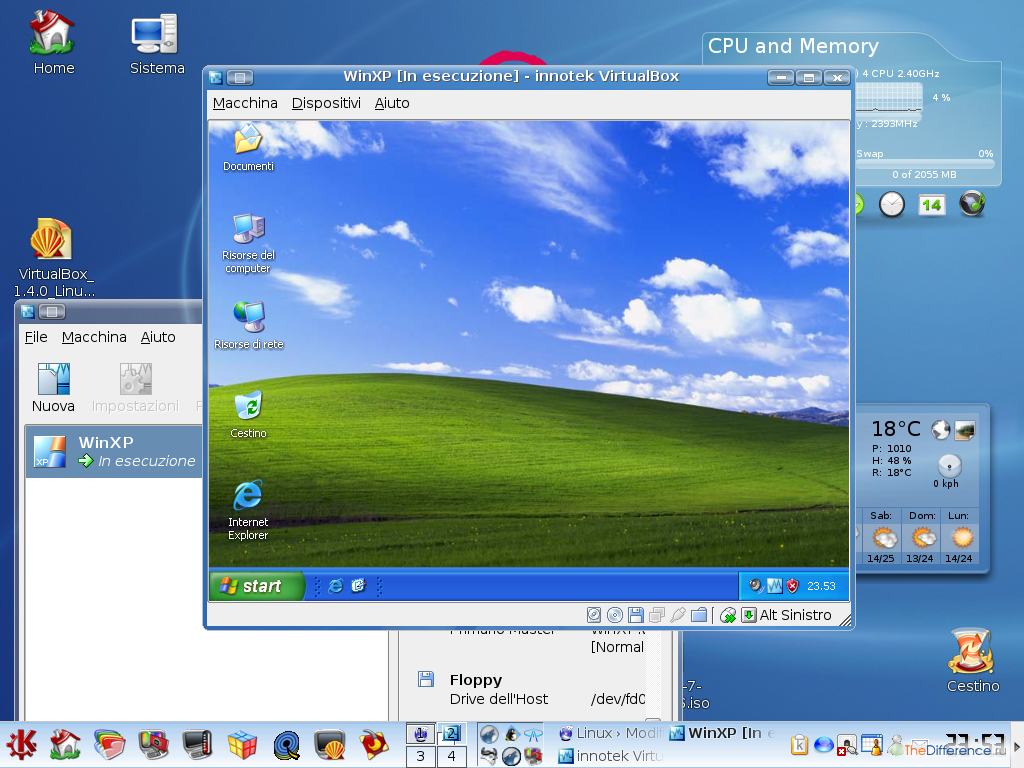Click the VirtualBox shell launcher in panel
This screenshot has width=1024, height=768.
[330, 744]
